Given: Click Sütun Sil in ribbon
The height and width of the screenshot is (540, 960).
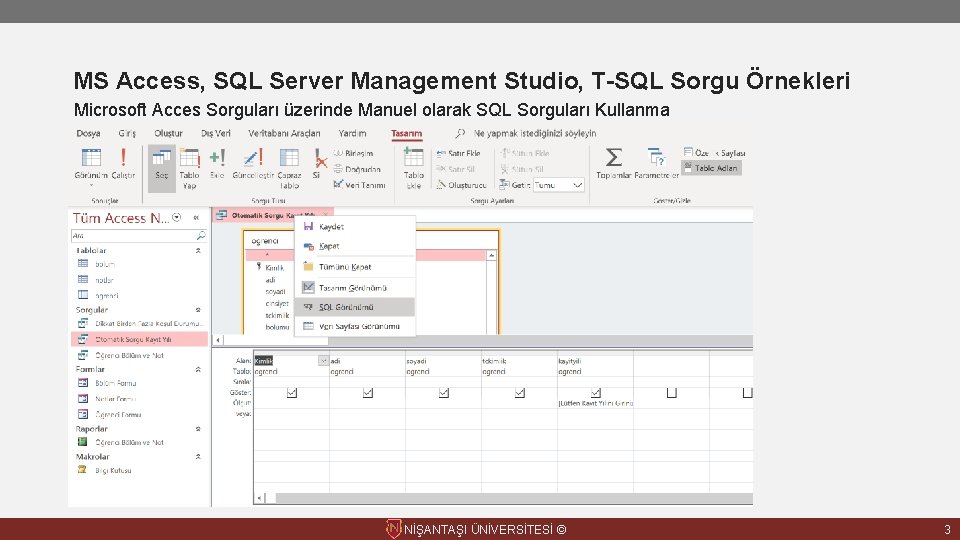Looking at the screenshot, I should click(522, 169).
